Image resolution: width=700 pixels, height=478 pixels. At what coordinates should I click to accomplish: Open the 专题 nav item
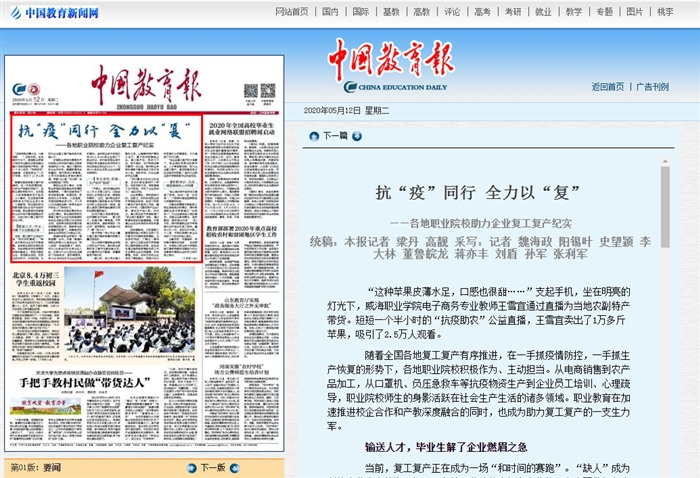604,12
